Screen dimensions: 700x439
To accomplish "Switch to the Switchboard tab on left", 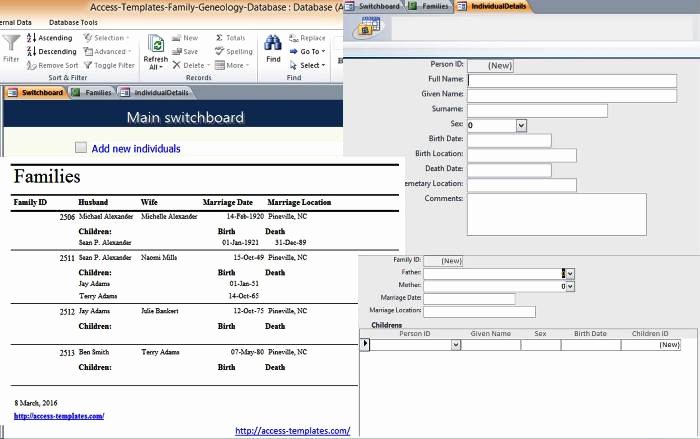I will (37, 92).
